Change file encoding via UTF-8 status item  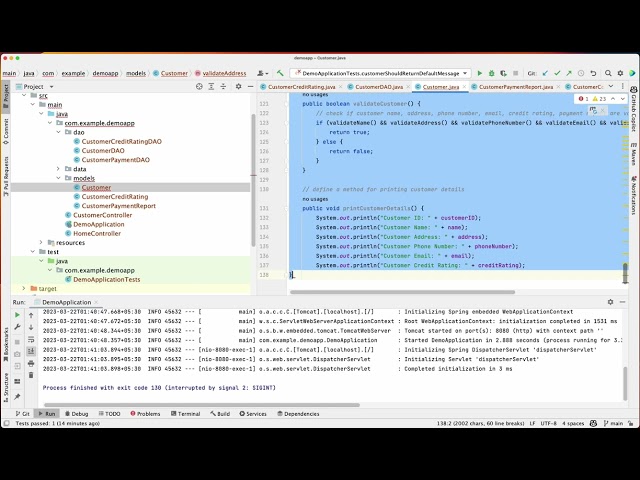(548, 423)
